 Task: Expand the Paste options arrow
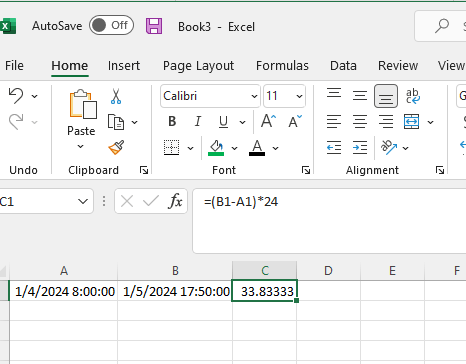(x=81, y=146)
